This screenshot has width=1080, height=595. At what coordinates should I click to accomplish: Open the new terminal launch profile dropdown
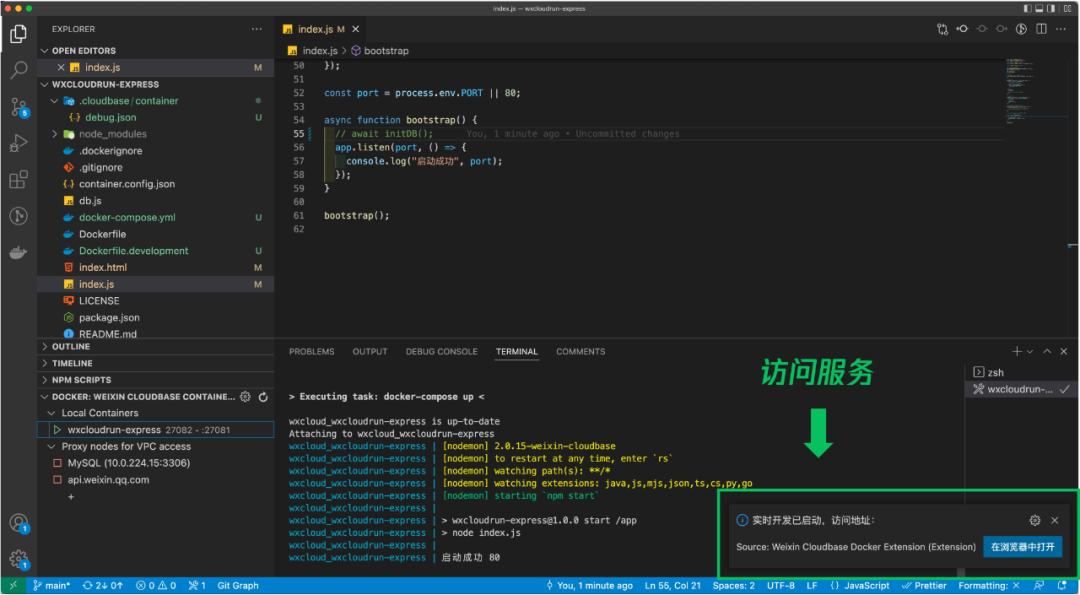(x=1030, y=351)
